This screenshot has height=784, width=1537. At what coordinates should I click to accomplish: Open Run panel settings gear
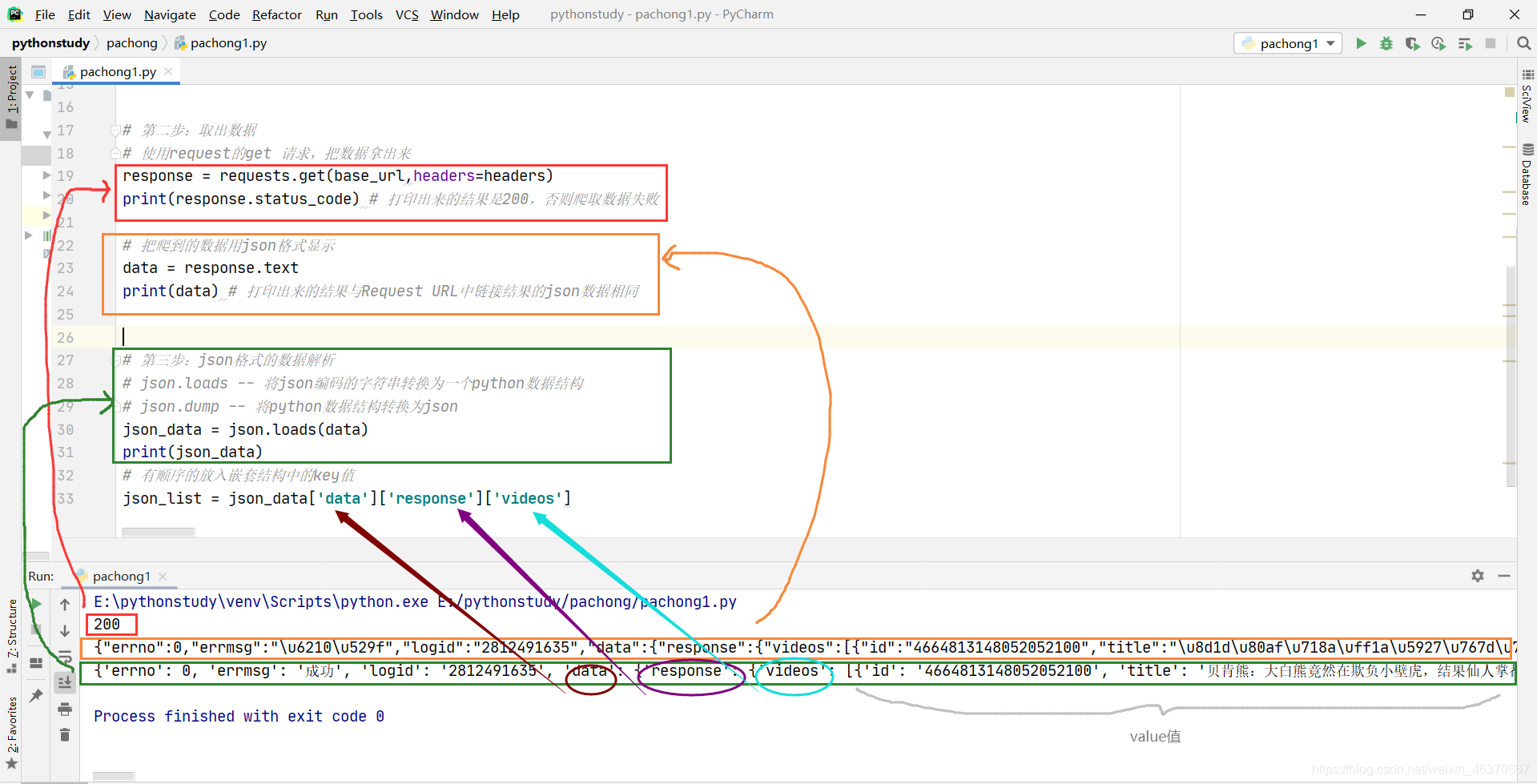1478,576
